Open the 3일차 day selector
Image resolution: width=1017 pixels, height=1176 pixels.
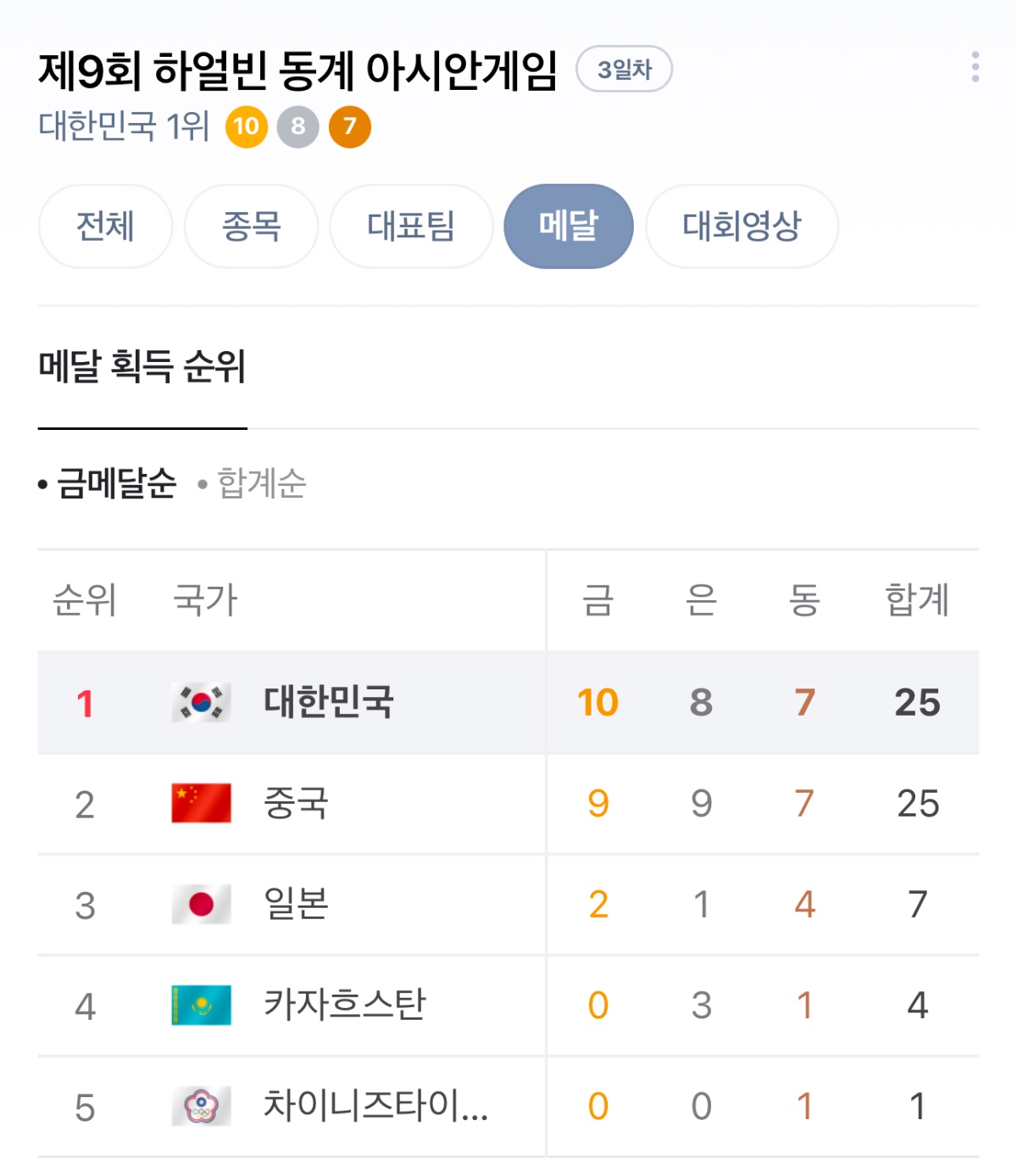(x=625, y=70)
